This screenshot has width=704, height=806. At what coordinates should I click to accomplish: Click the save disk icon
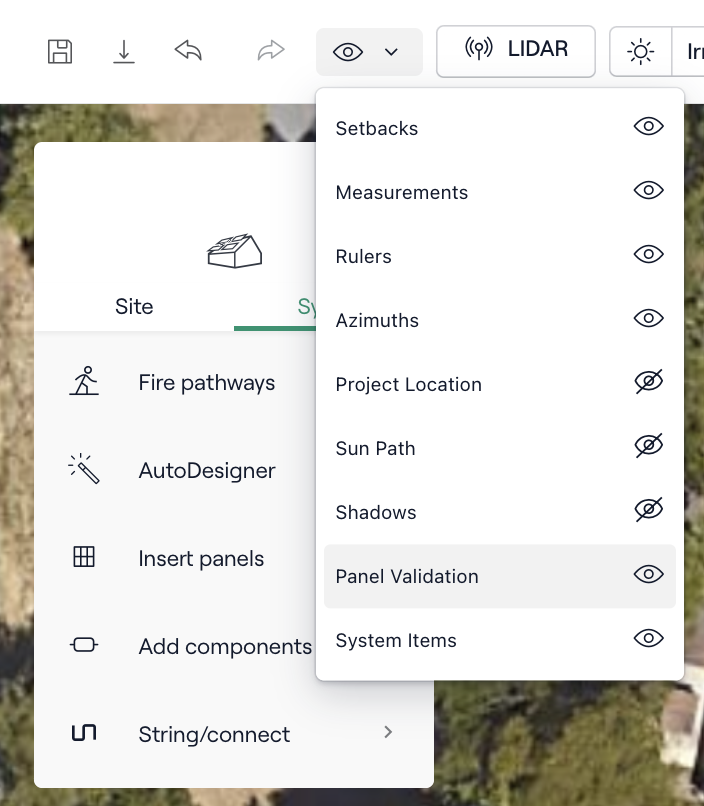60,52
